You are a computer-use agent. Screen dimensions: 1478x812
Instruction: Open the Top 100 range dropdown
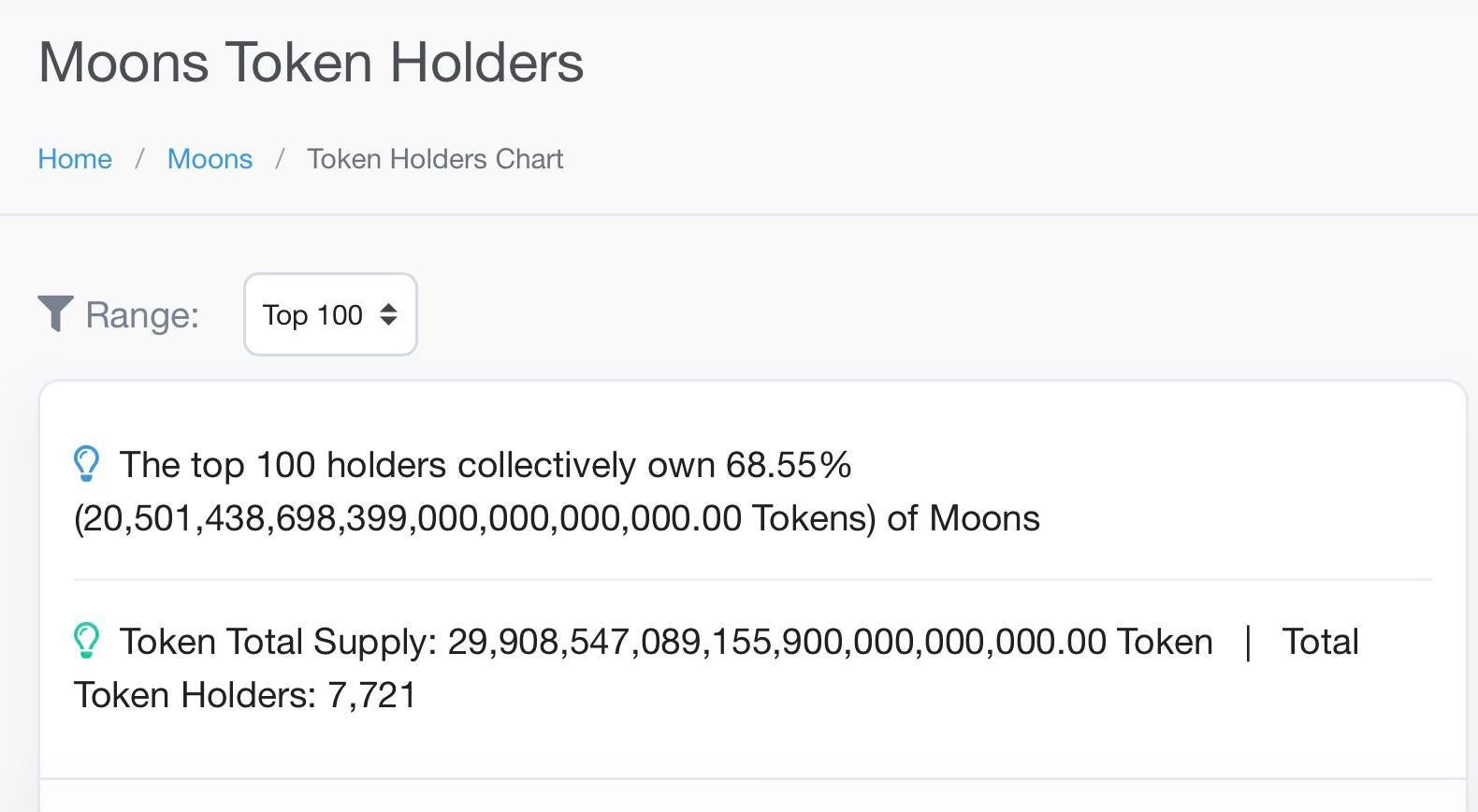329,315
